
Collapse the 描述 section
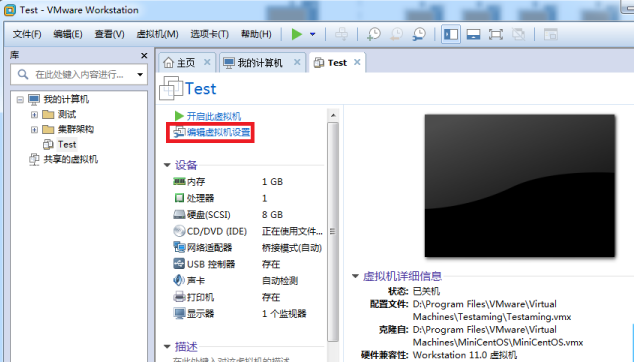[x=167, y=347]
